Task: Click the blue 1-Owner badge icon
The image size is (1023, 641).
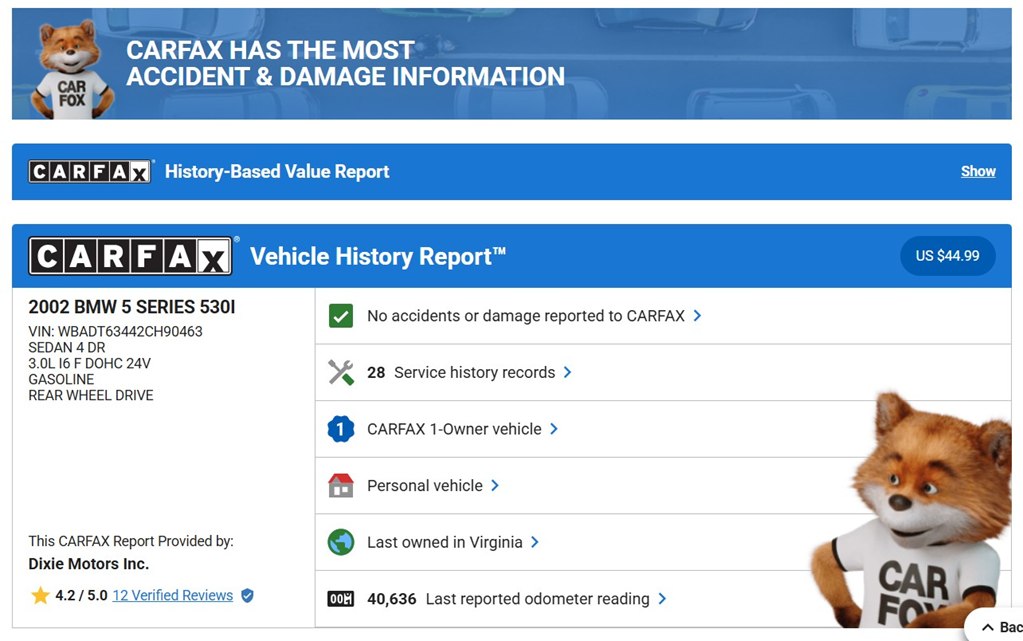Action: point(341,429)
